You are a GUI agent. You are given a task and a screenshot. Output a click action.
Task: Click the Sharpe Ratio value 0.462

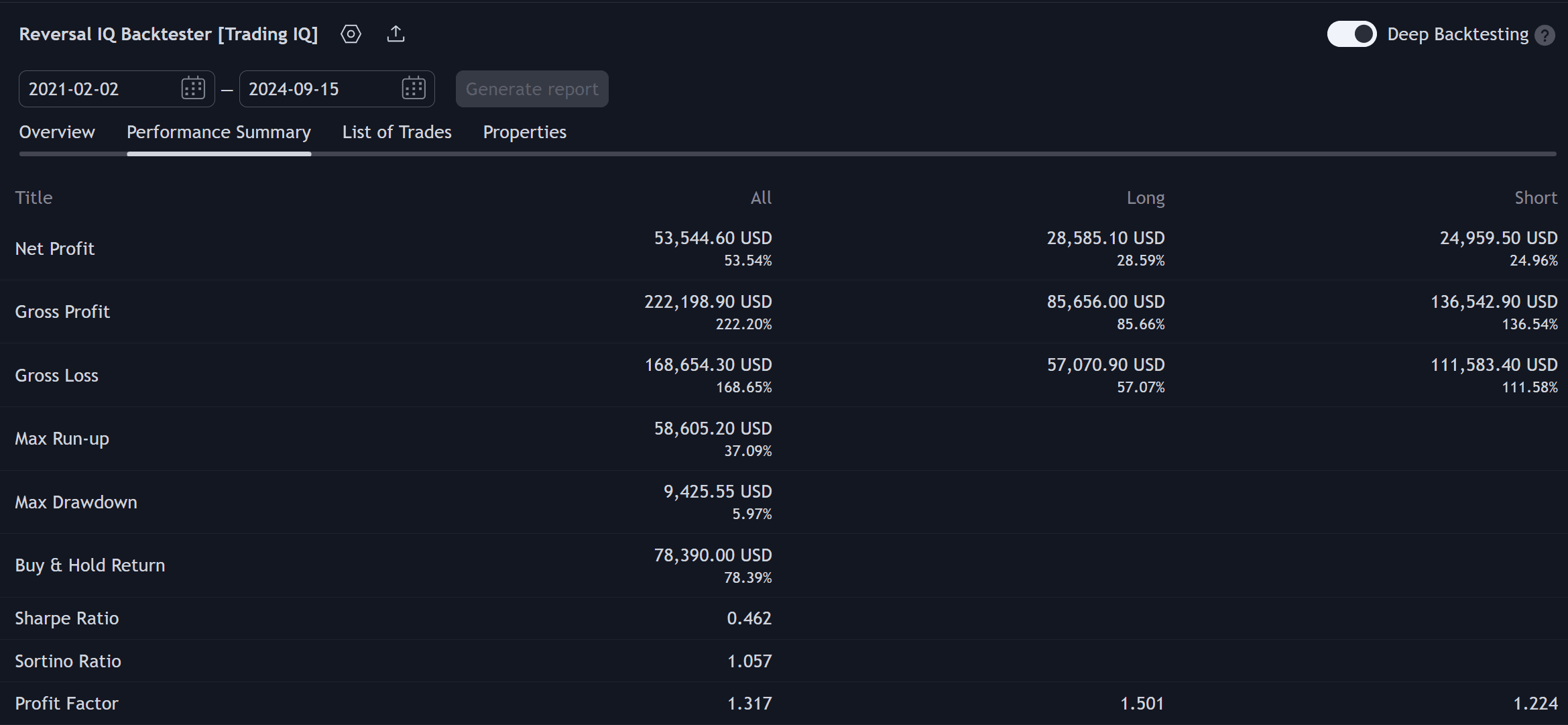click(x=749, y=618)
